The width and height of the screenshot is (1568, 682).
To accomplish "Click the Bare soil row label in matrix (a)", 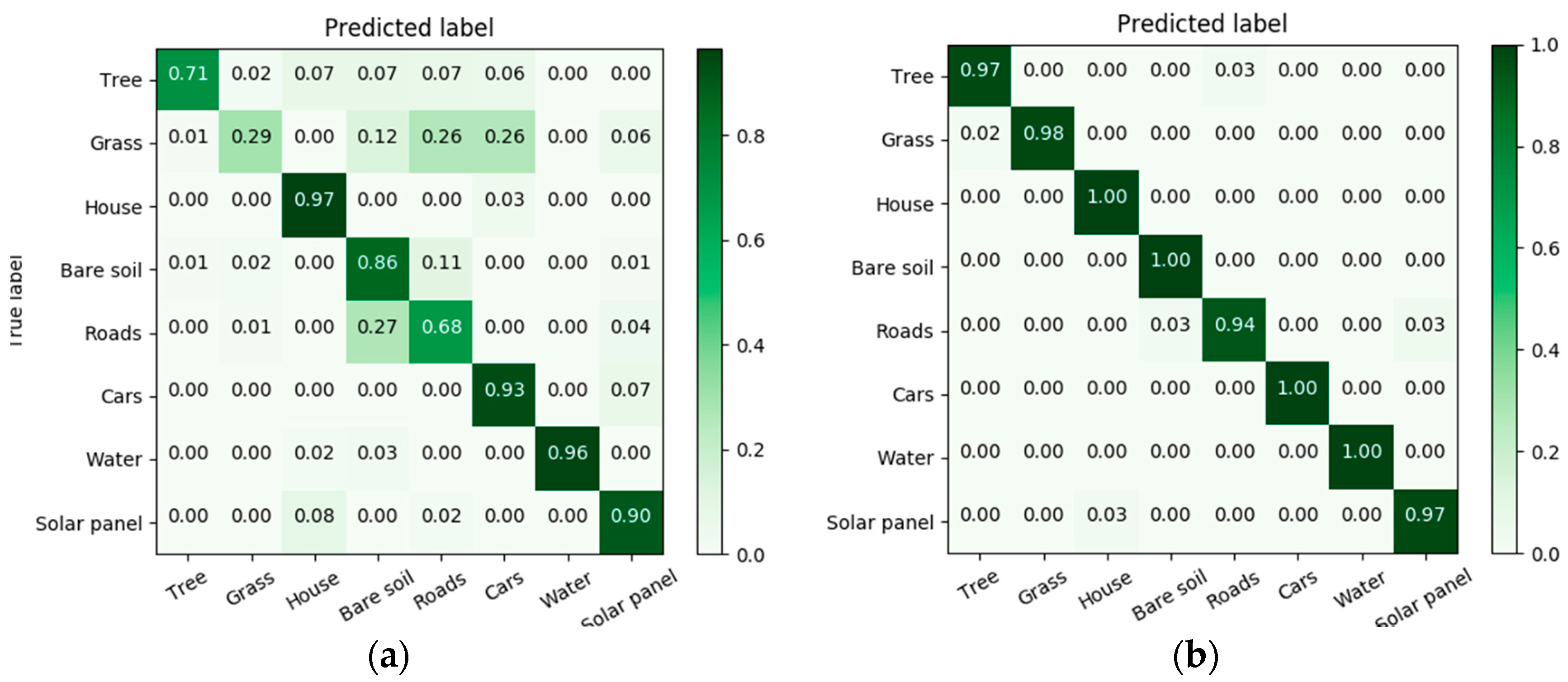I will [100, 270].
